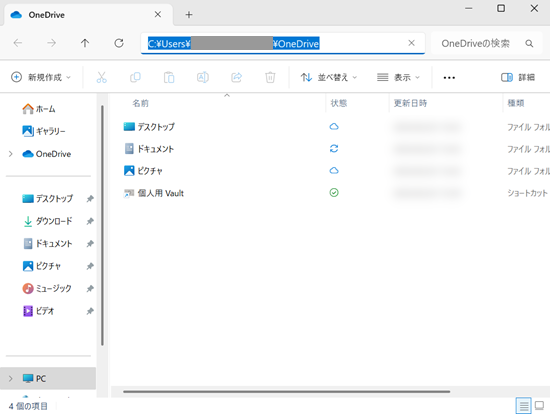Viewport: 550px width, 414px height.
Task: Click pin icon beside ビデオ
Action: tap(90, 311)
